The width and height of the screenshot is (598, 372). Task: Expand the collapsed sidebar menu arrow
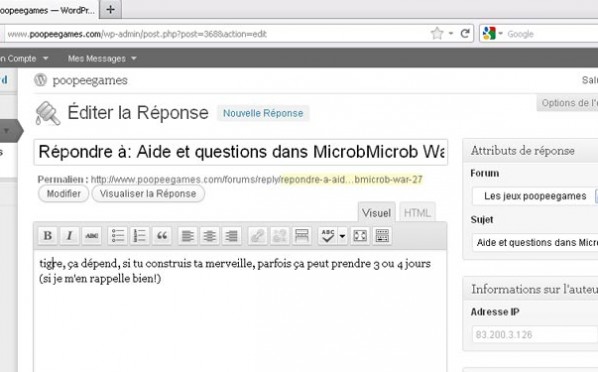[6, 131]
